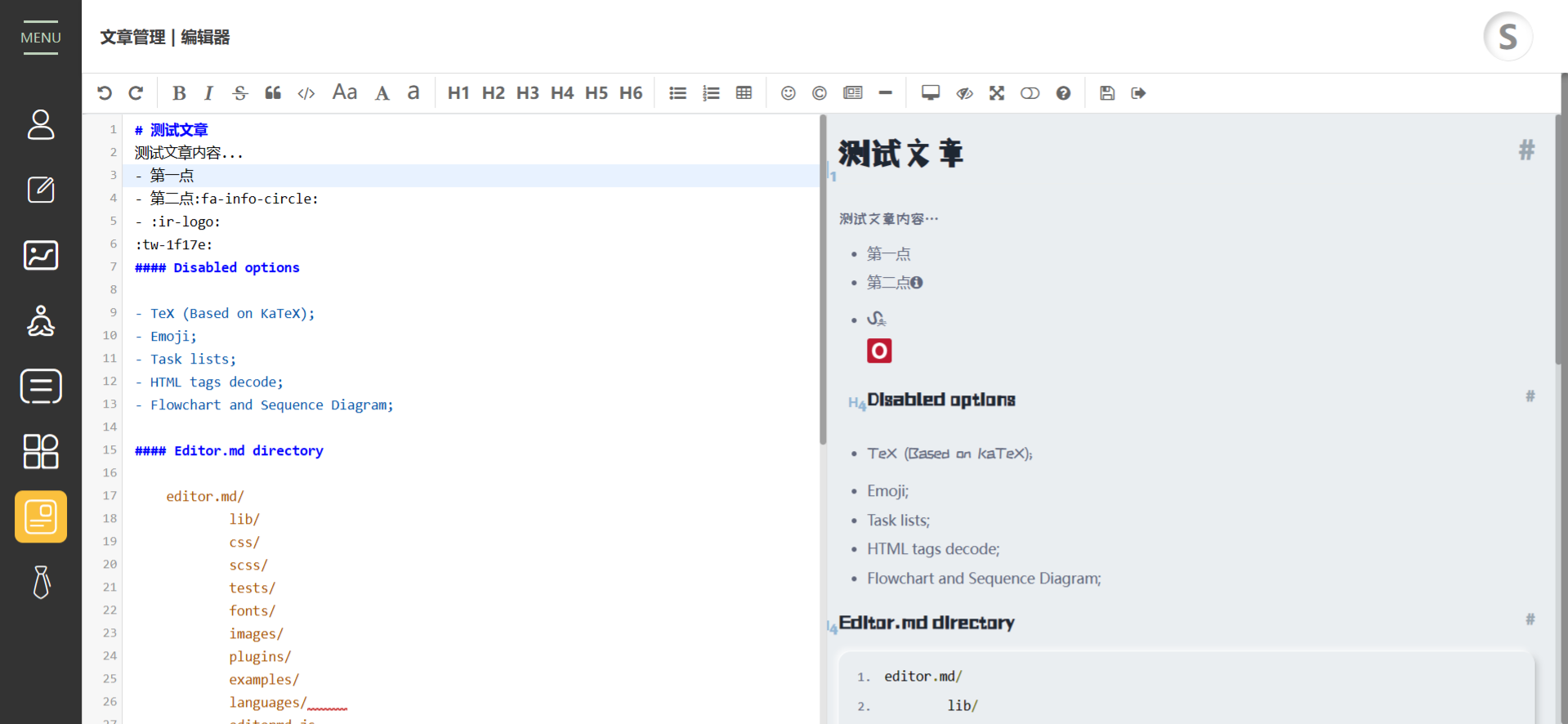Insert an unordered list
The width and height of the screenshot is (1568, 724).
(x=677, y=93)
